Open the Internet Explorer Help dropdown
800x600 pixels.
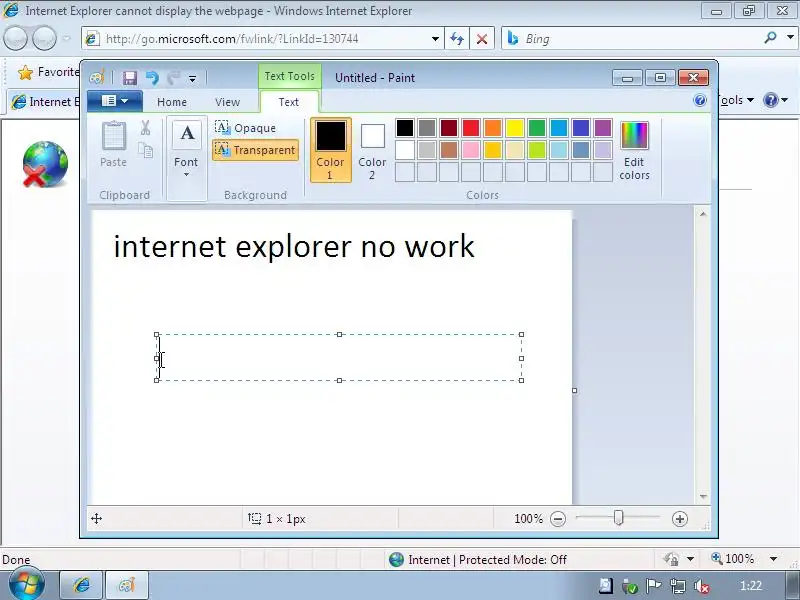[776, 100]
